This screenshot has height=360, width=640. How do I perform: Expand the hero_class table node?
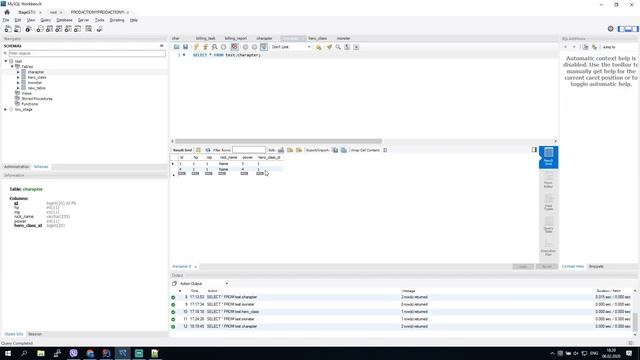pos(18,77)
